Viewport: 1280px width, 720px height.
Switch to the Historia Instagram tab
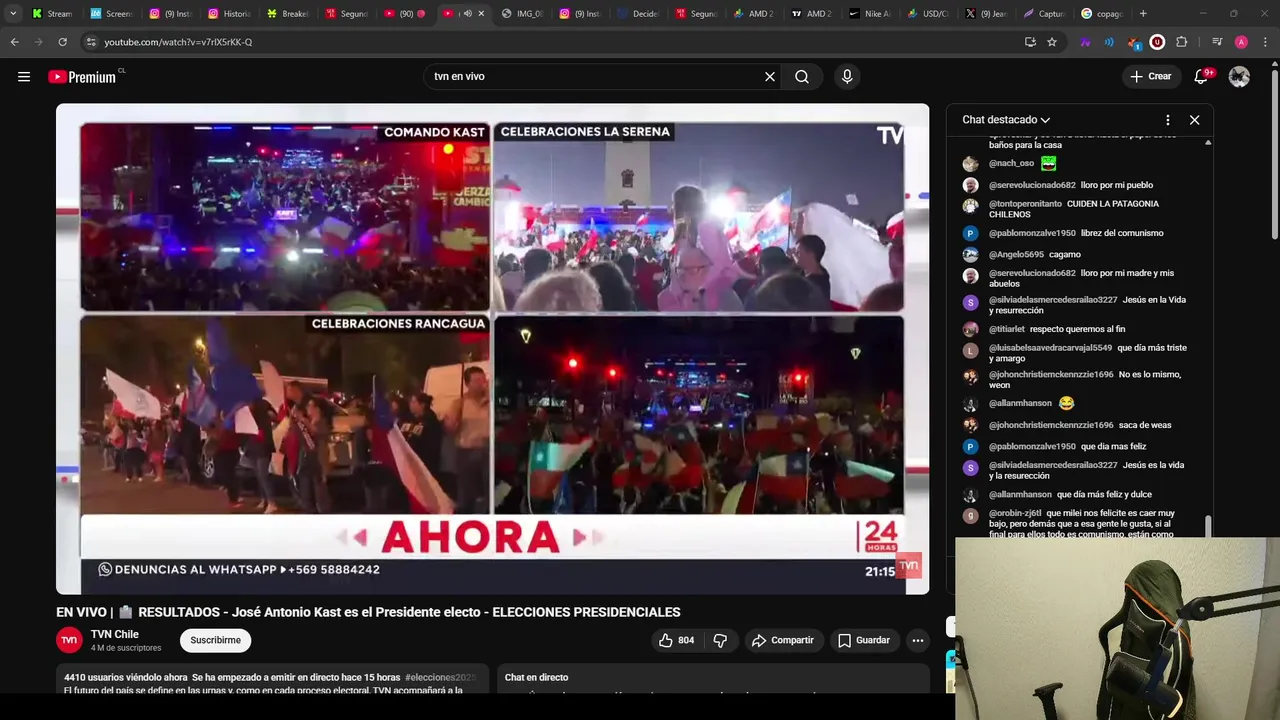(229, 14)
